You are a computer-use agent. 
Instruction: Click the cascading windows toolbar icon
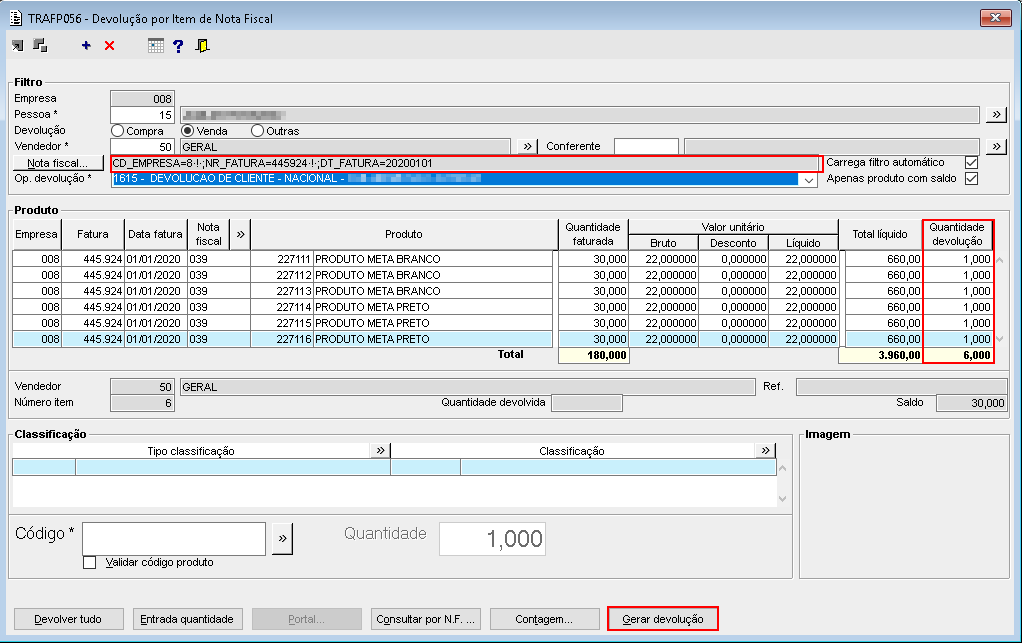[x=40, y=46]
